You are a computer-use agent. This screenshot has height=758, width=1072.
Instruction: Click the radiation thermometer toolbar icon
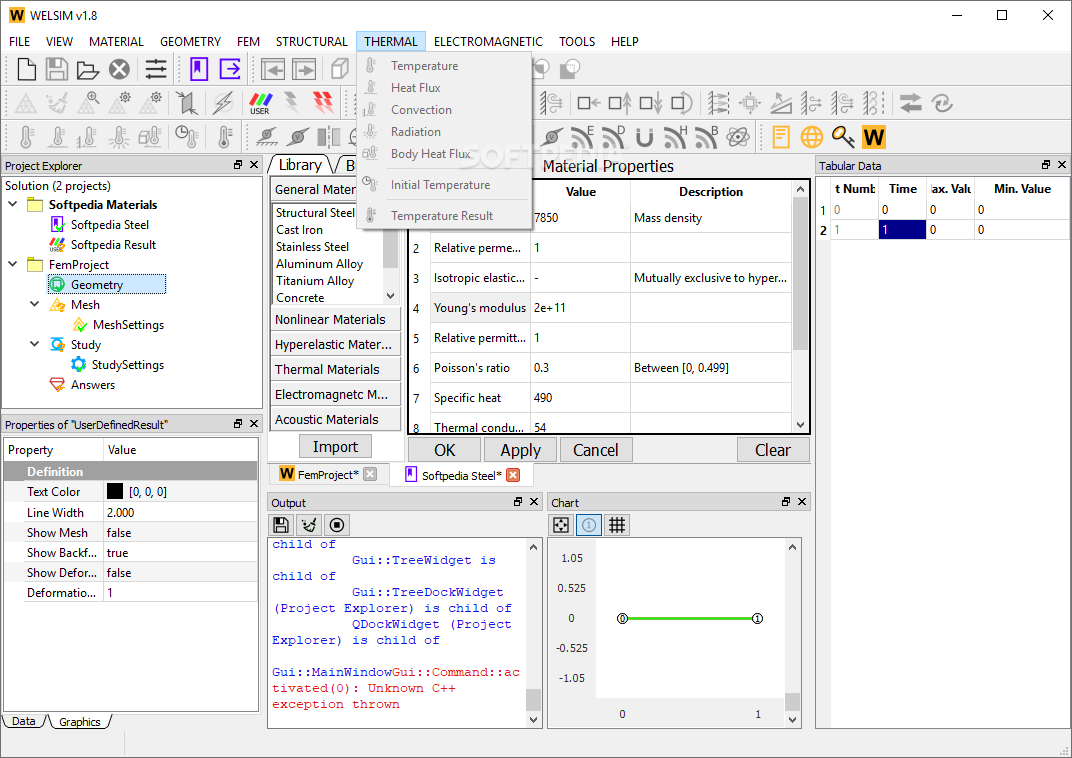119,137
